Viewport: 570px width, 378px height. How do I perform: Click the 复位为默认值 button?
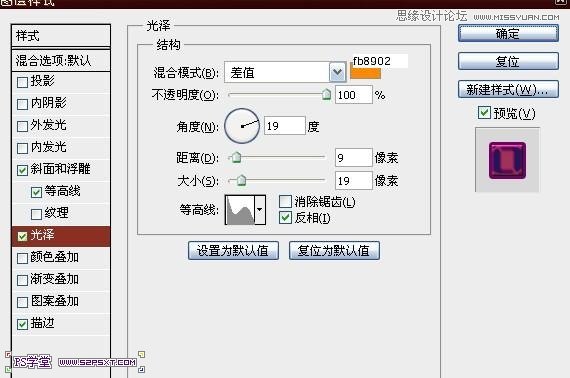(334, 250)
